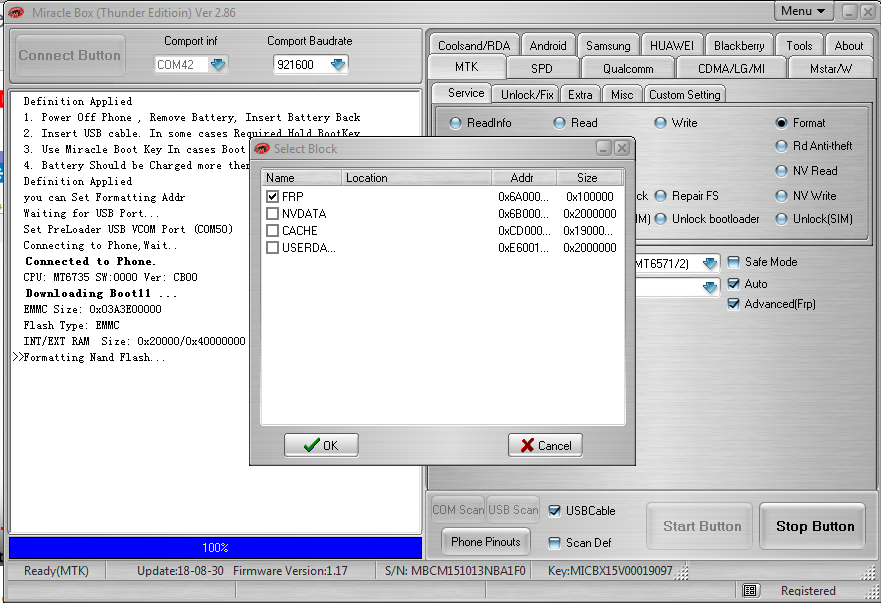Switch to the MTK tab
881x603 pixels.
tap(466, 67)
